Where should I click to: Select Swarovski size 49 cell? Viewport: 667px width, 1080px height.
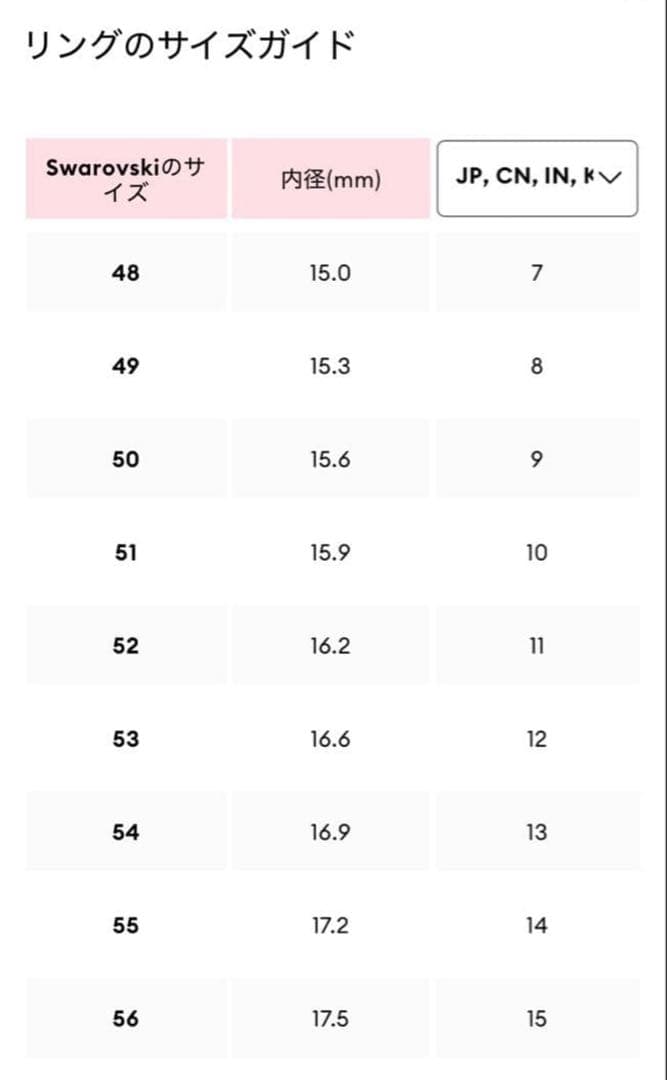click(126, 366)
